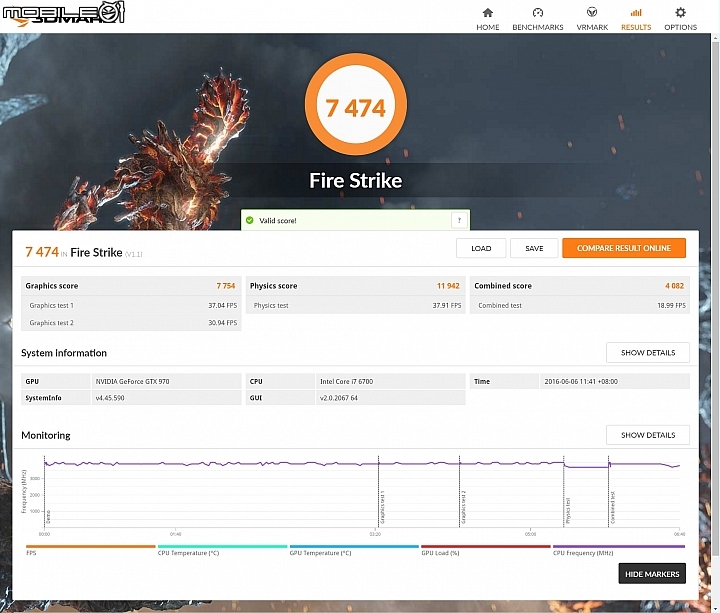This screenshot has width=720, height=613.
Task: Click the Graphics test 2 chart marker
Action: [463, 507]
